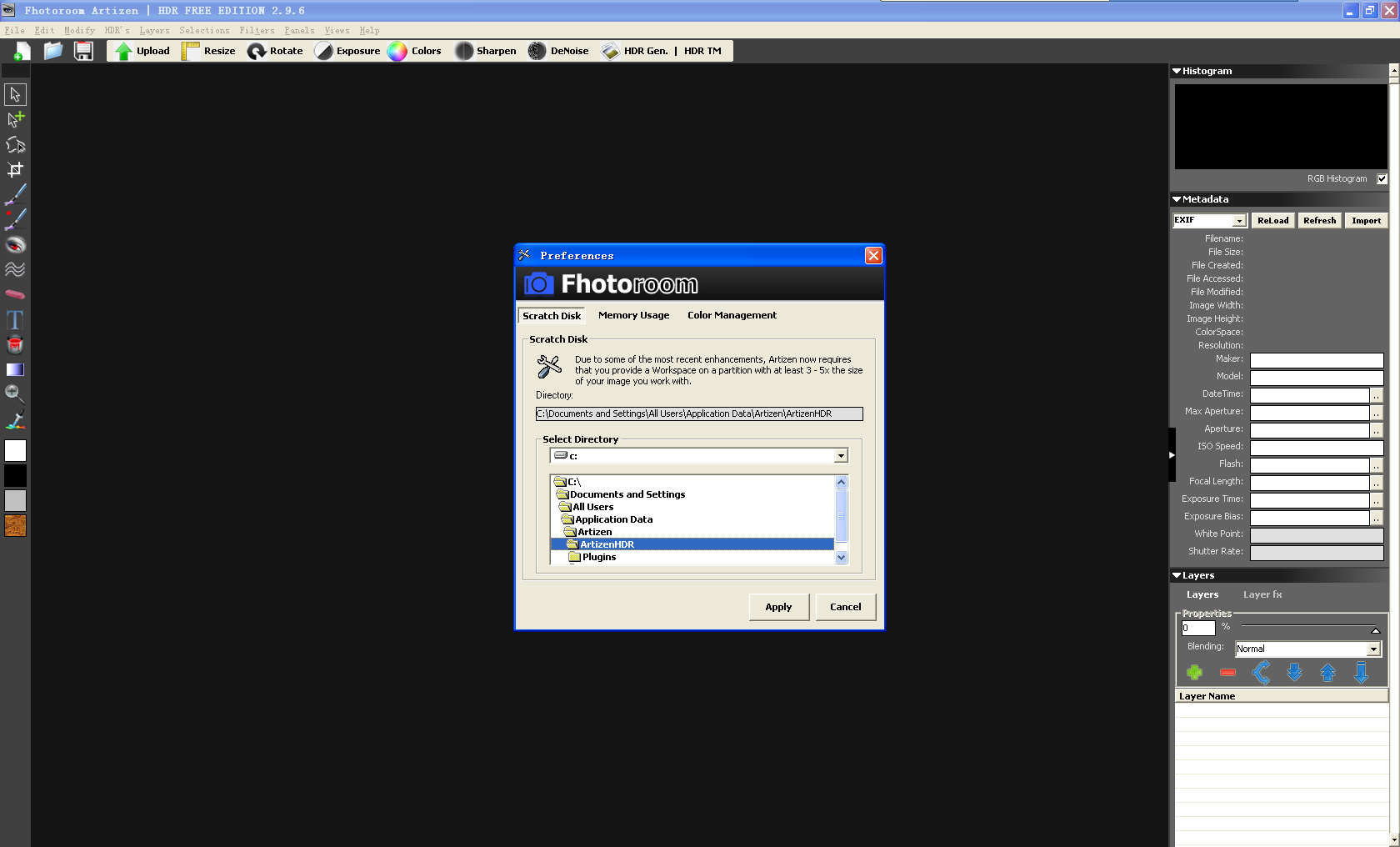Open the EXIF metadata type dropdown

(1239, 221)
